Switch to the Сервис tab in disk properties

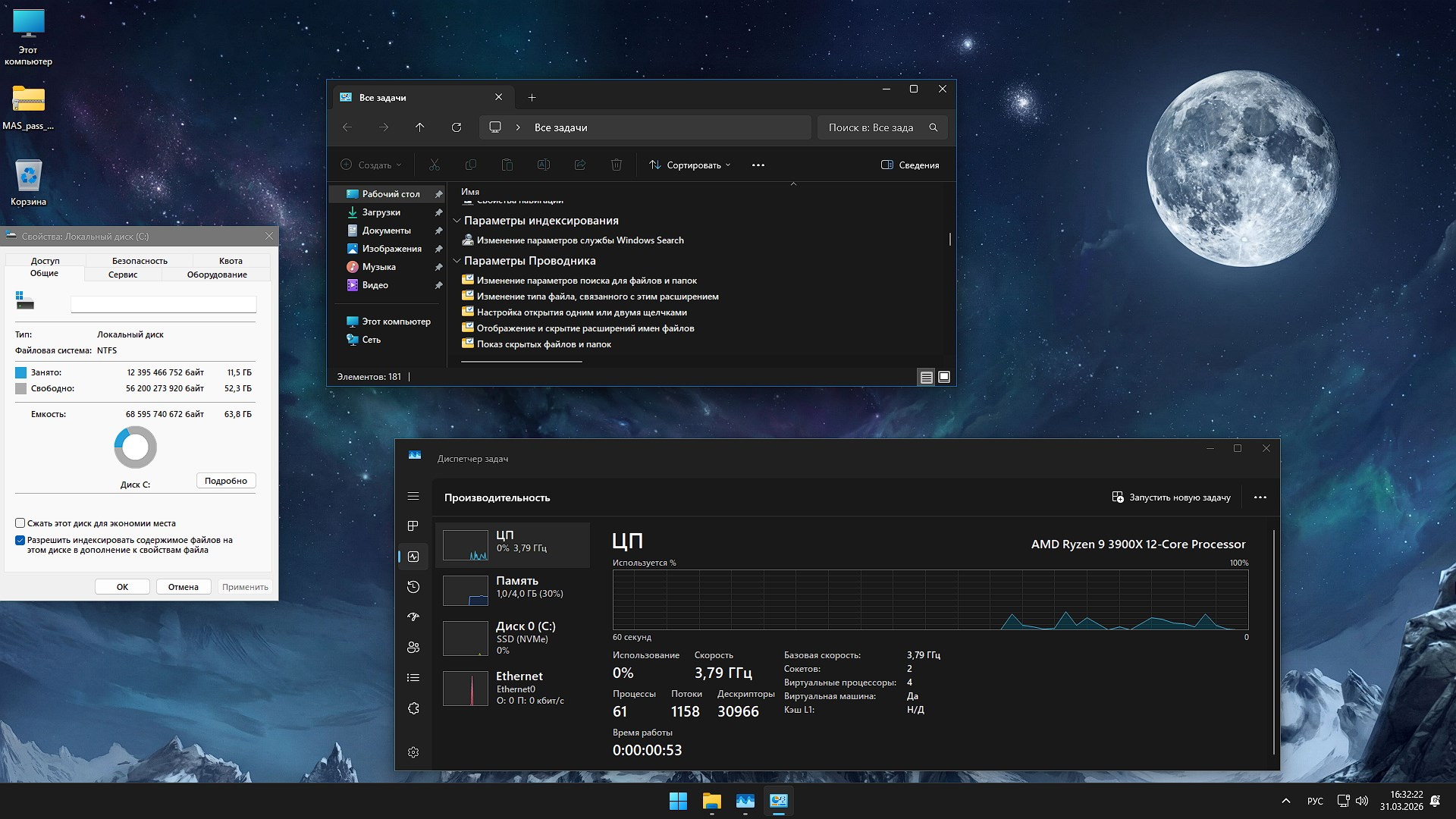[122, 275]
